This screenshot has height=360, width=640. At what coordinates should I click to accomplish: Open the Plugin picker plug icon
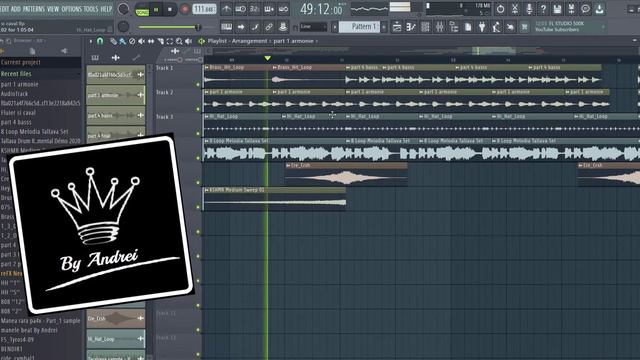pyautogui.click(x=482, y=27)
